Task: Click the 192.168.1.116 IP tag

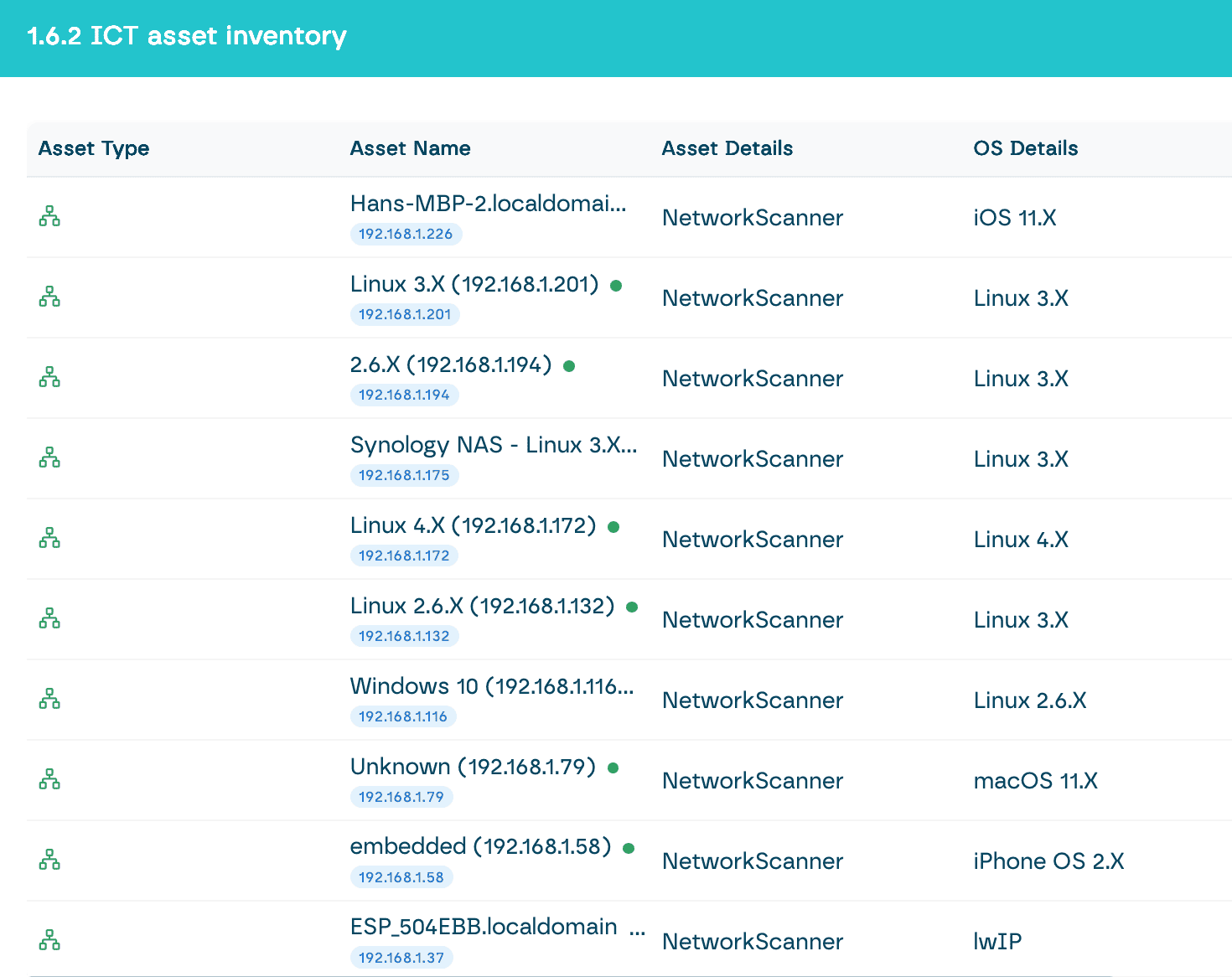Action: (x=403, y=717)
